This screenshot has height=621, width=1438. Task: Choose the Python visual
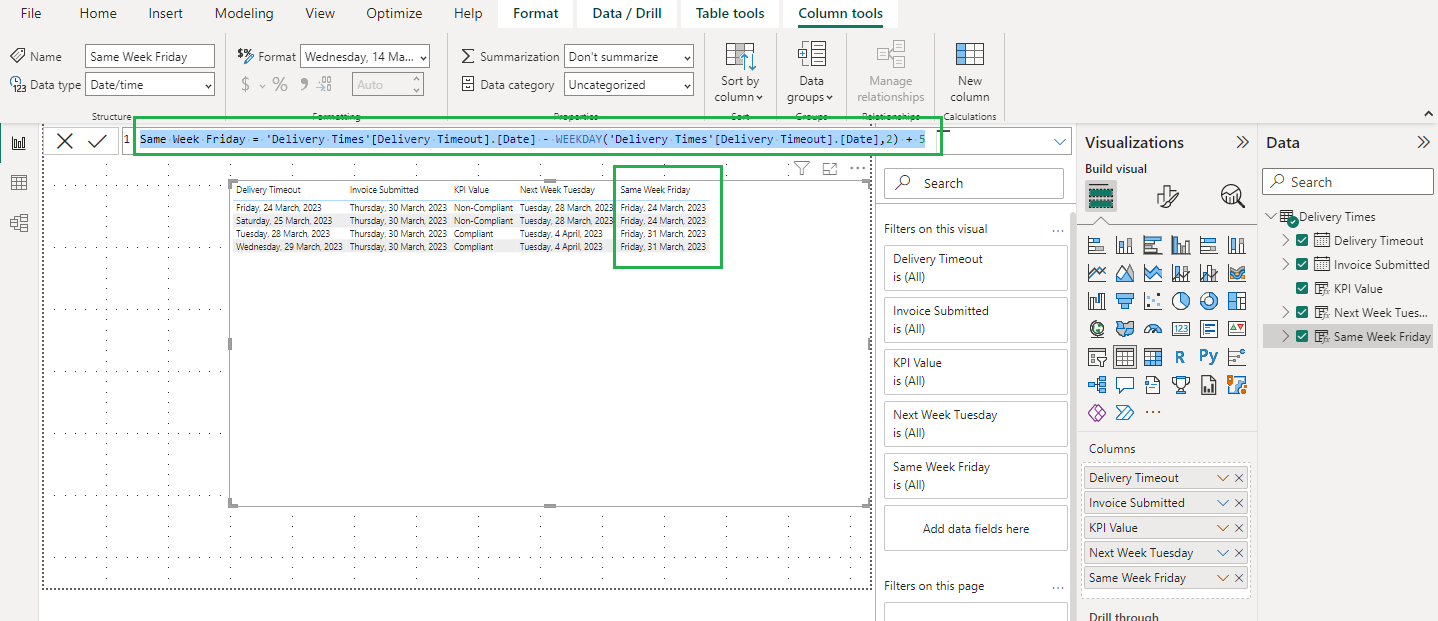pos(1208,357)
